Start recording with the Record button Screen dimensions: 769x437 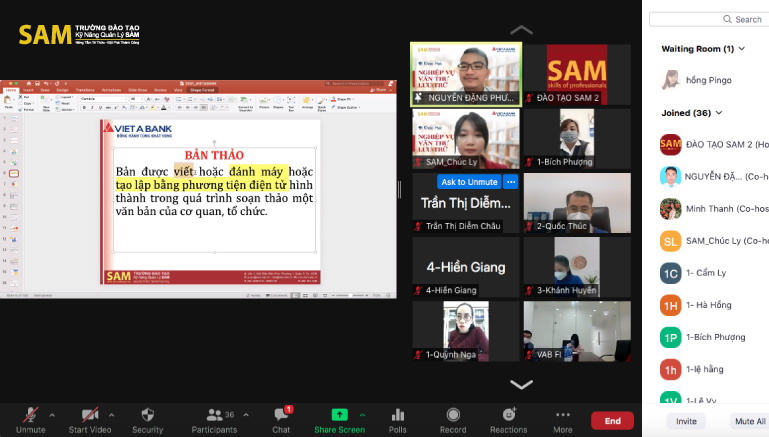(x=453, y=420)
